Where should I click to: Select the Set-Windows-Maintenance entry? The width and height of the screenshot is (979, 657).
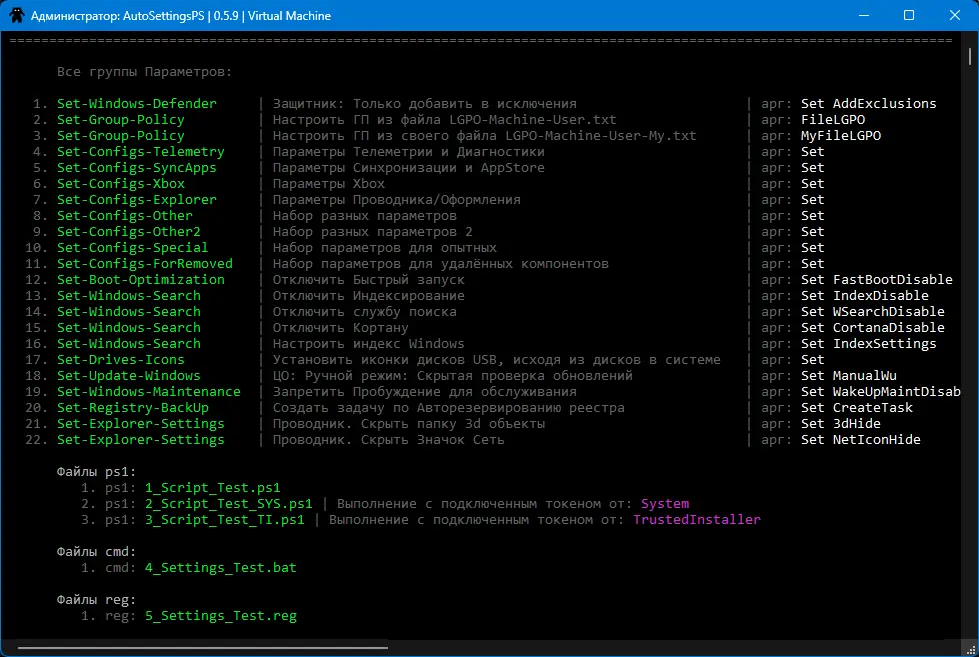pyautogui.click(x=149, y=392)
